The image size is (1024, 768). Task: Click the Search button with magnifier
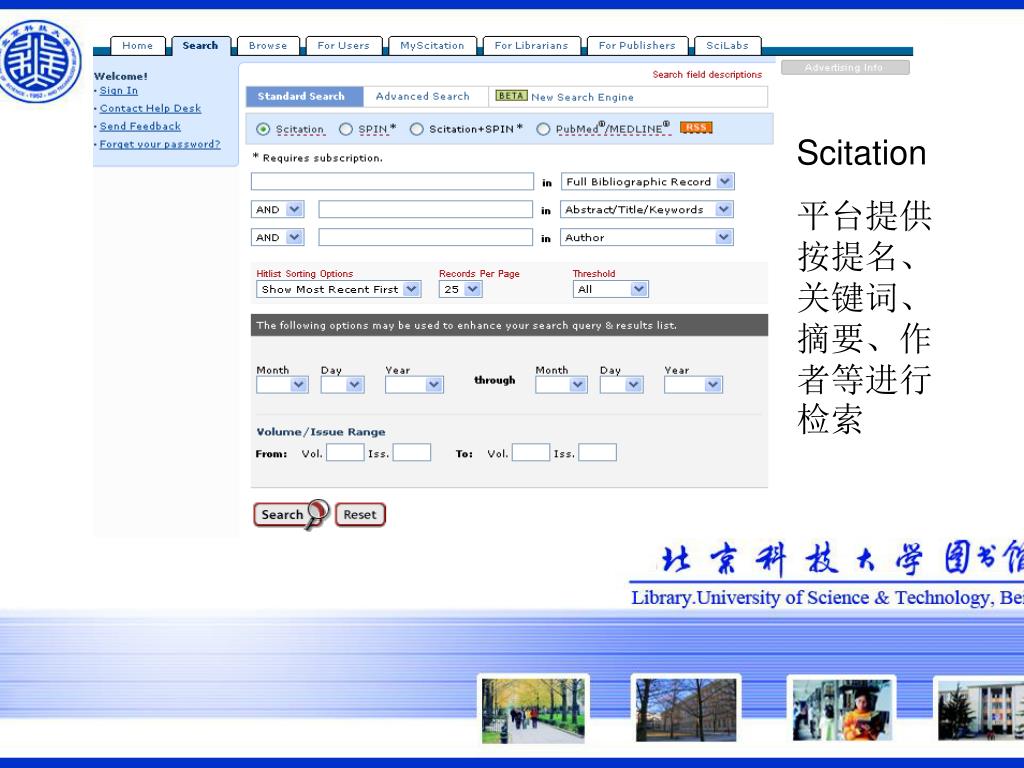point(291,515)
